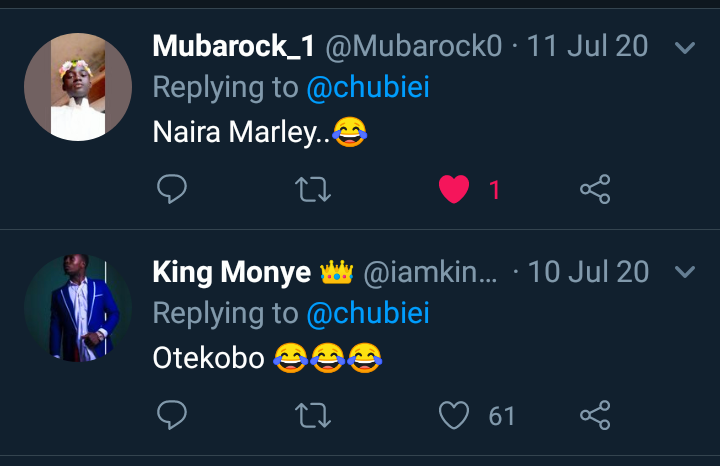
Task: Open options chevron on Mubarock_1's tweet
Action: coord(685,47)
